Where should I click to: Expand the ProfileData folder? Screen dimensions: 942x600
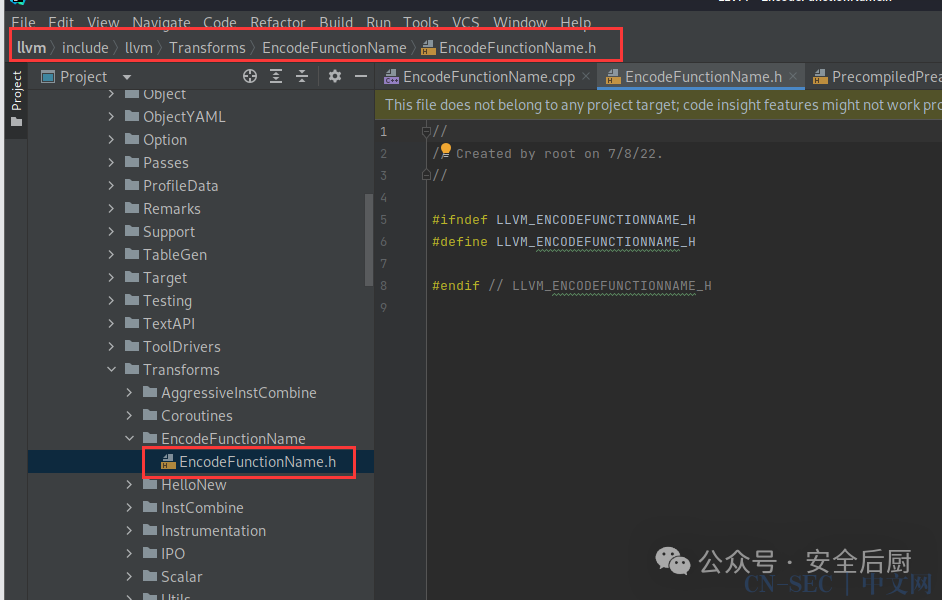[x=111, y=186]
